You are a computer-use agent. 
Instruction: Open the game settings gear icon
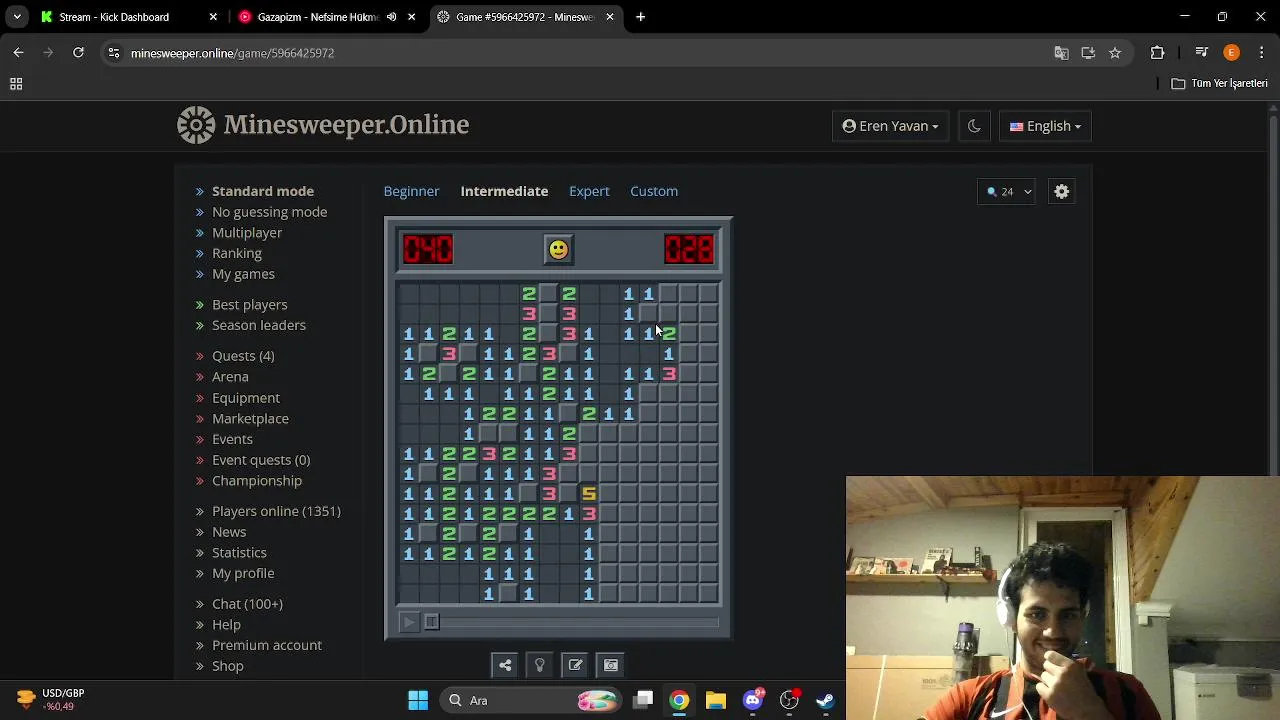click(x=1062, y=191)
